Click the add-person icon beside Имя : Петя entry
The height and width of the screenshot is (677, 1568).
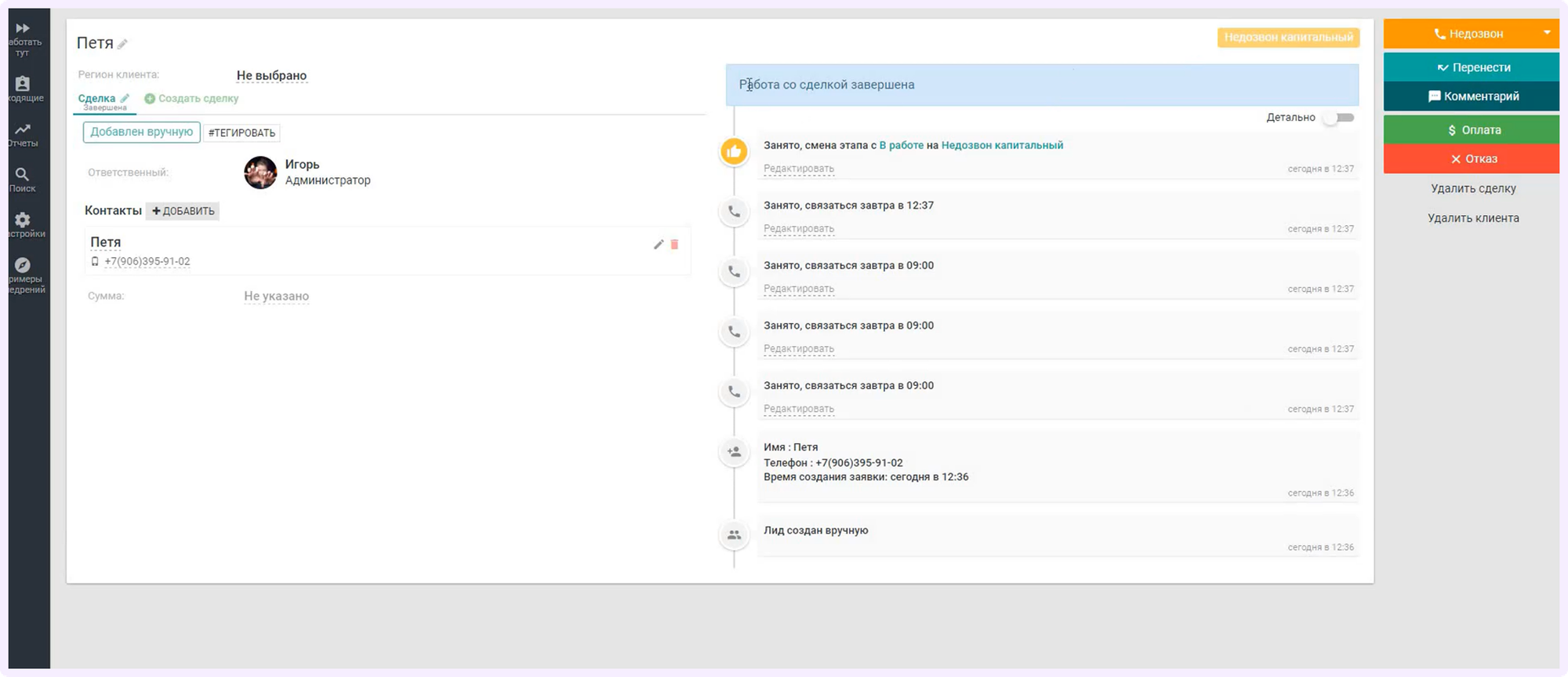pos(735,452)
